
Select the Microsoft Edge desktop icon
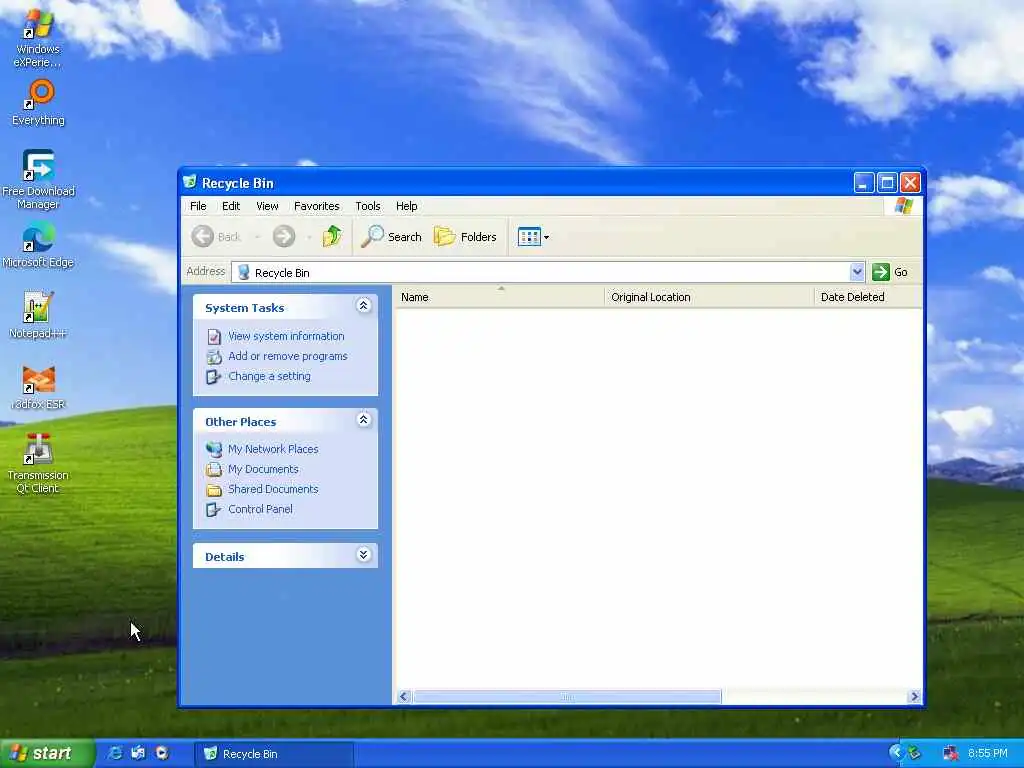point(38,244)
